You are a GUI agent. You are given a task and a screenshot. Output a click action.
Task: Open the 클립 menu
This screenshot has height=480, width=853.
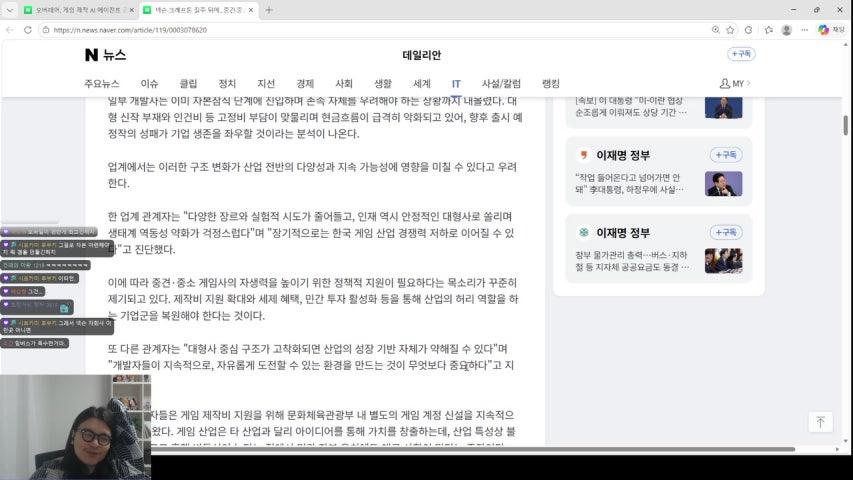(x=188, y=83)
